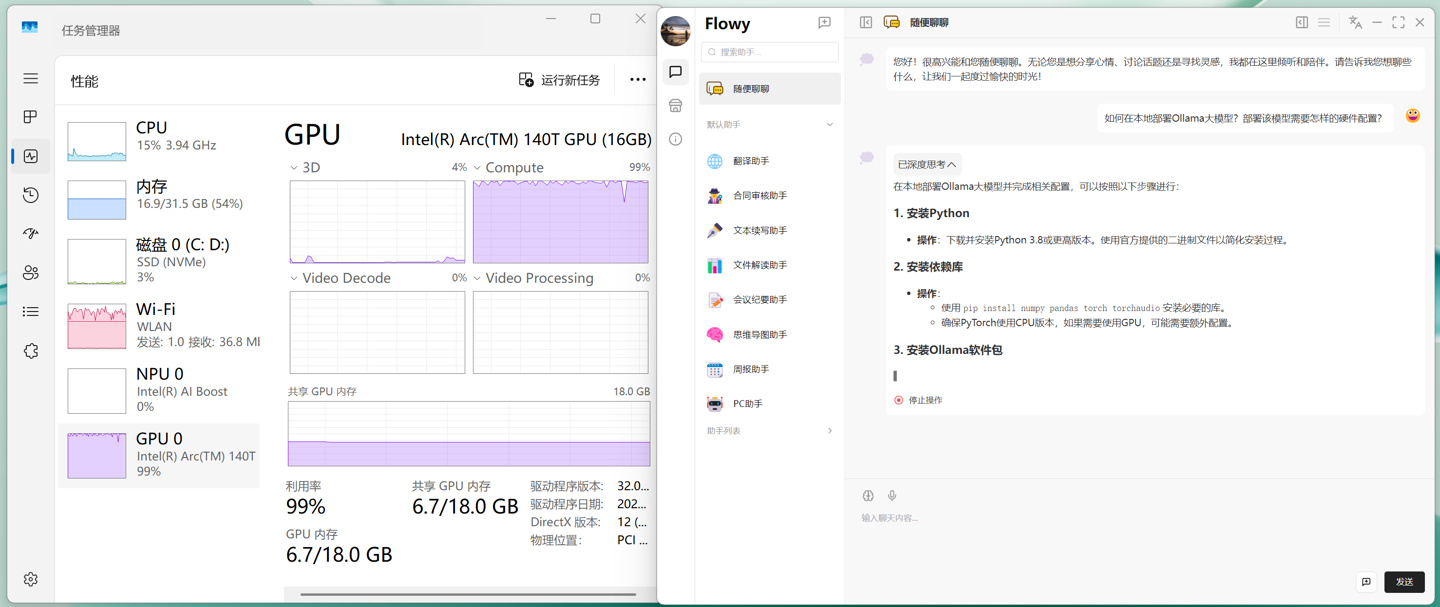Click the 搜索助手 search field

click(x=770, y=52)
